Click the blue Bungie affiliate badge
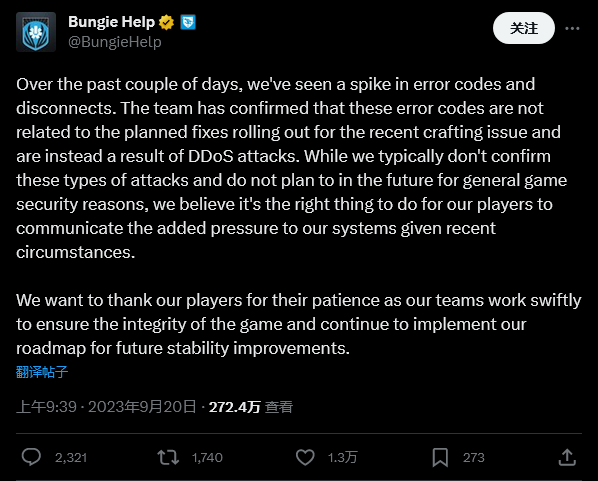The height and width of the screenshot is (481, 598). coord(188,22)
